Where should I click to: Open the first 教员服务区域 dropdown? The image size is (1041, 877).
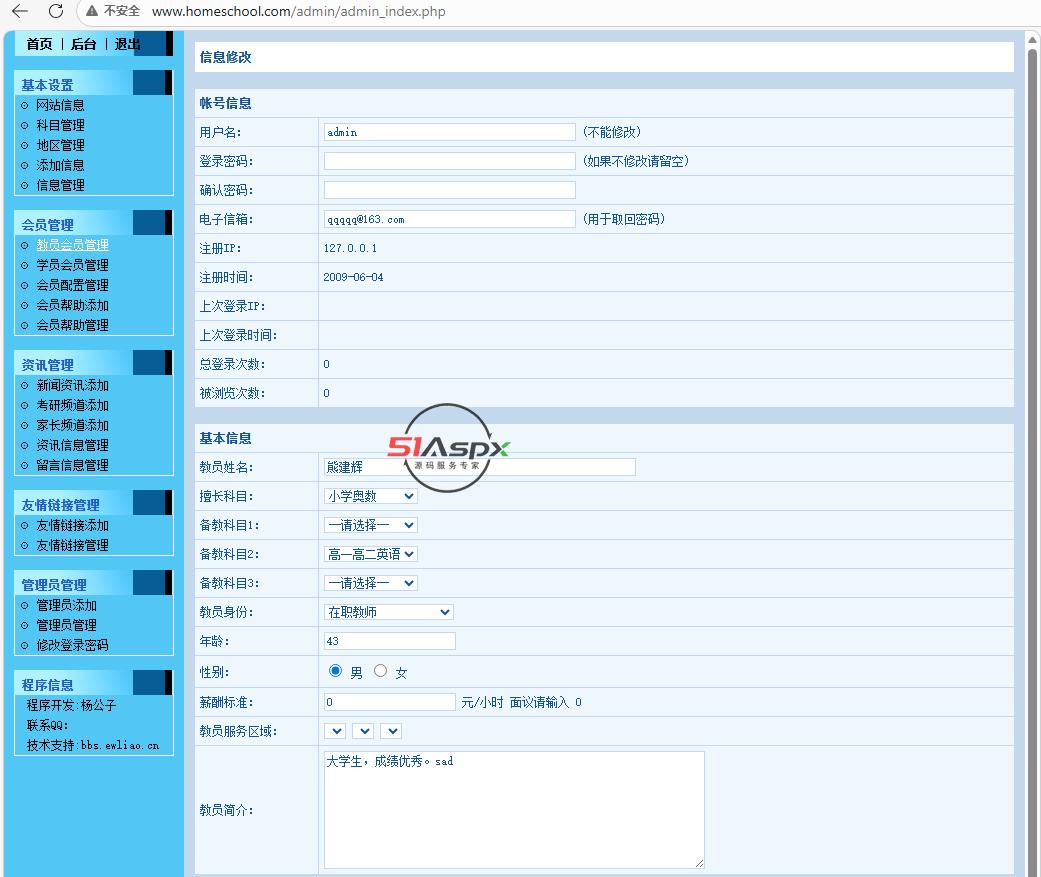tap(335, 731)
